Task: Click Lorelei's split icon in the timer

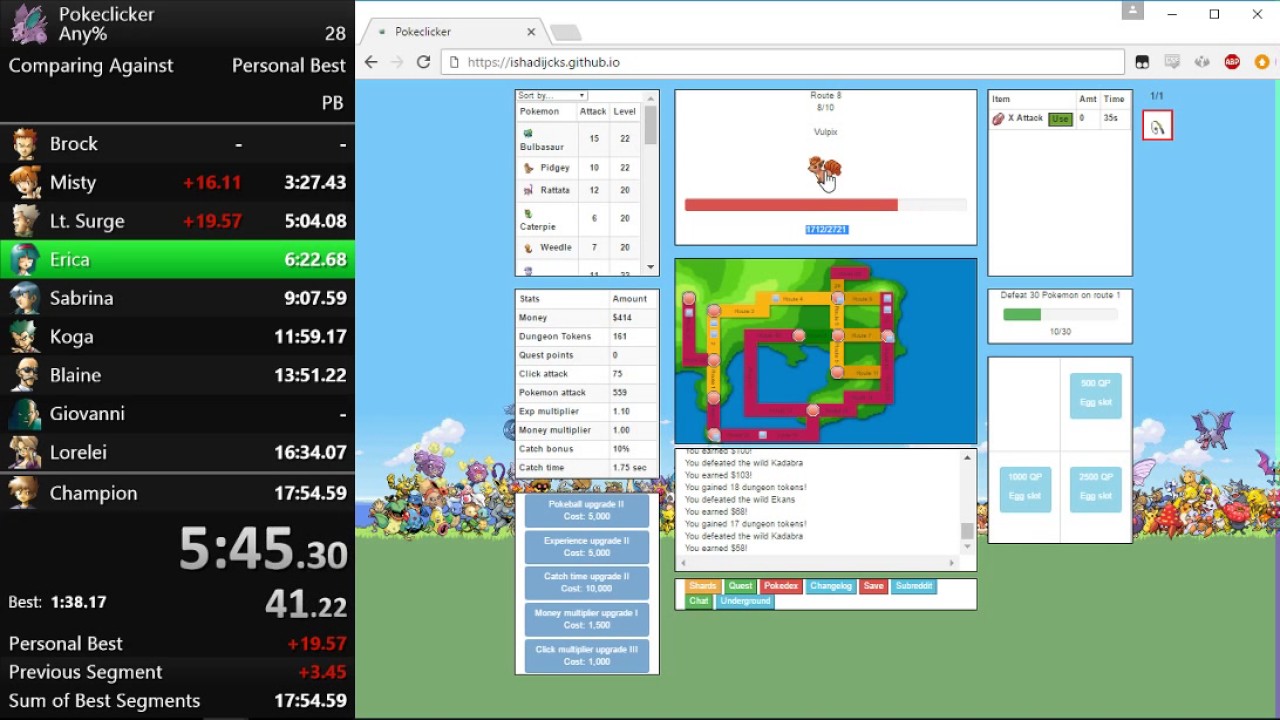Action: [x=25, y=452]
